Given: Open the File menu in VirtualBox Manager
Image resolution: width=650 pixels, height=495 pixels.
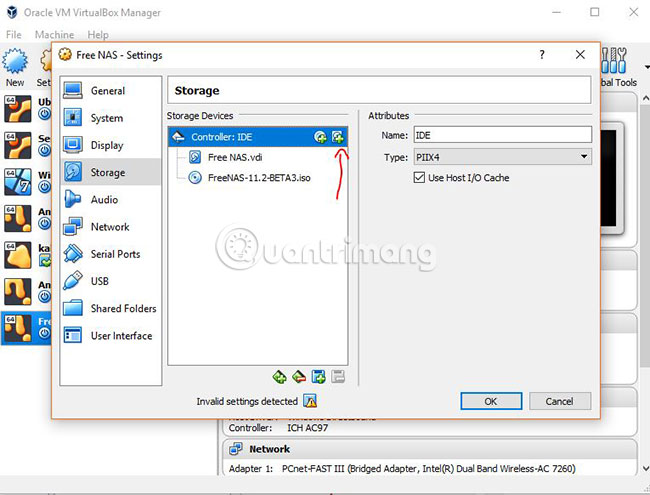Looking at the screenshot, I should (x=14, y=34).
